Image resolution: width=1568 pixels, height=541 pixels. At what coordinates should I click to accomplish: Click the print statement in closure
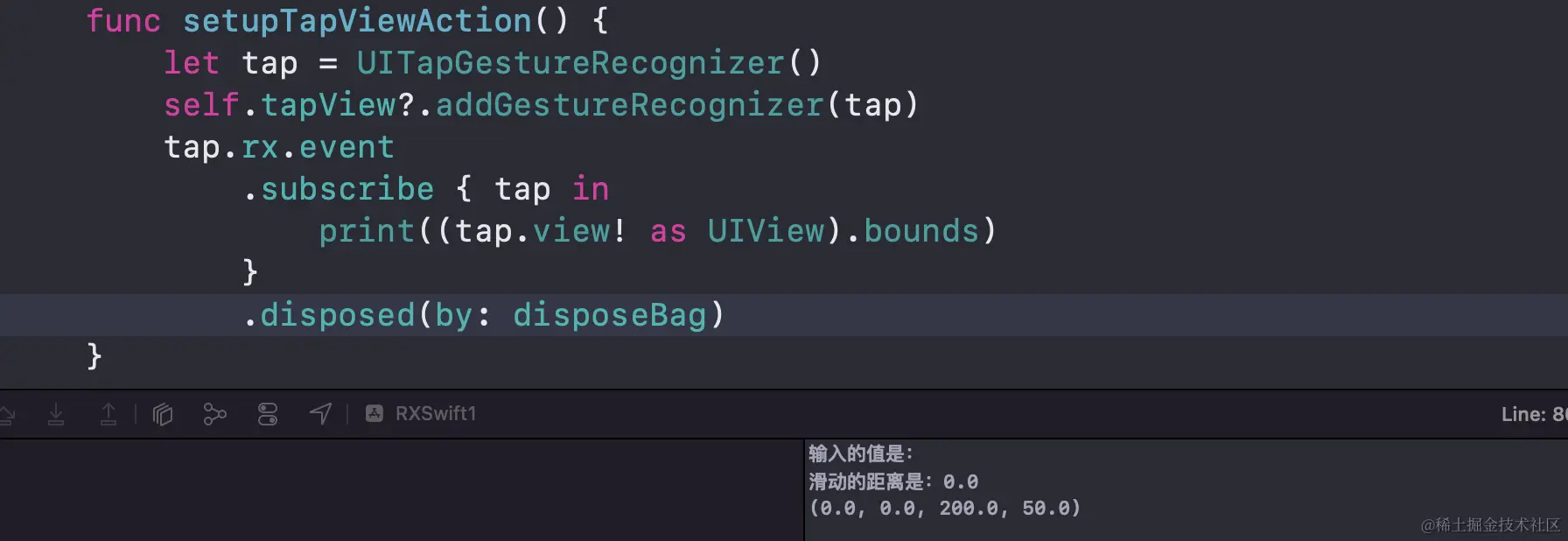pos(367,231)
